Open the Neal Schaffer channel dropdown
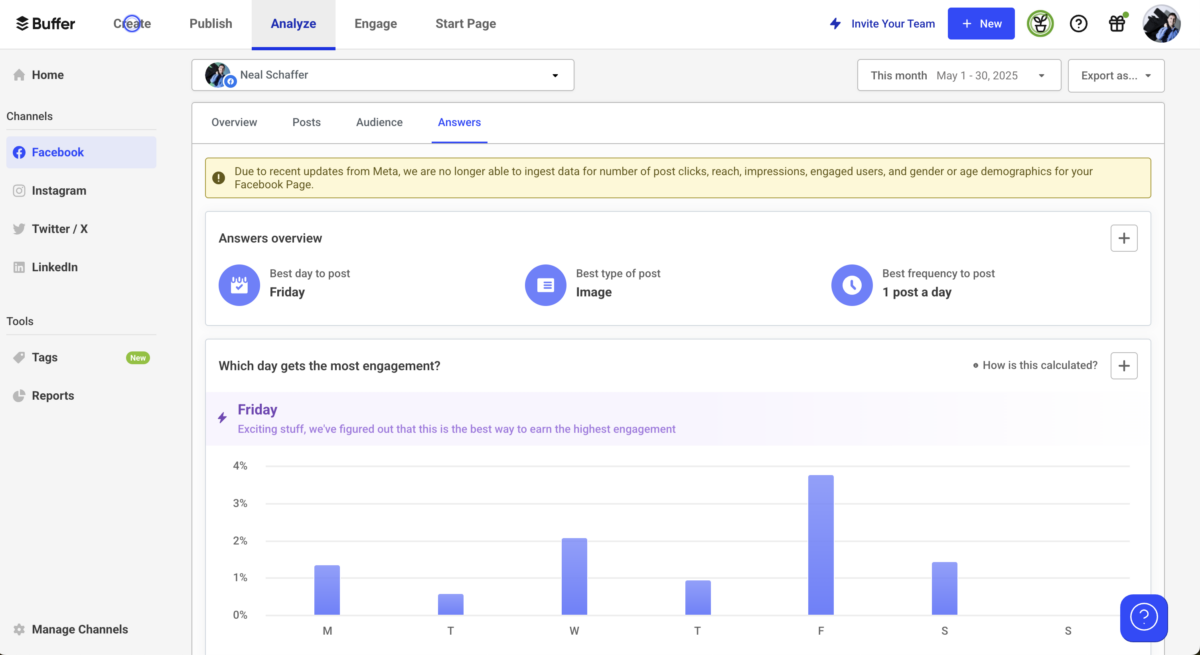 click(383, 75)
